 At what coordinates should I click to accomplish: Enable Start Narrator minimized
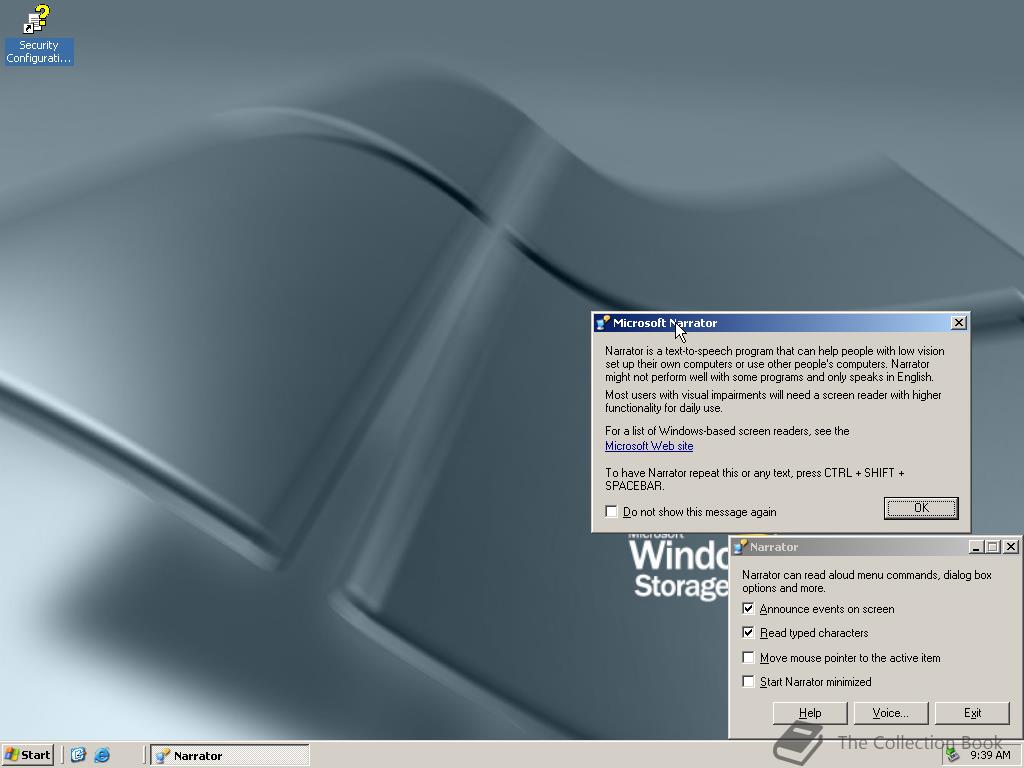click(x=748, y=681)
